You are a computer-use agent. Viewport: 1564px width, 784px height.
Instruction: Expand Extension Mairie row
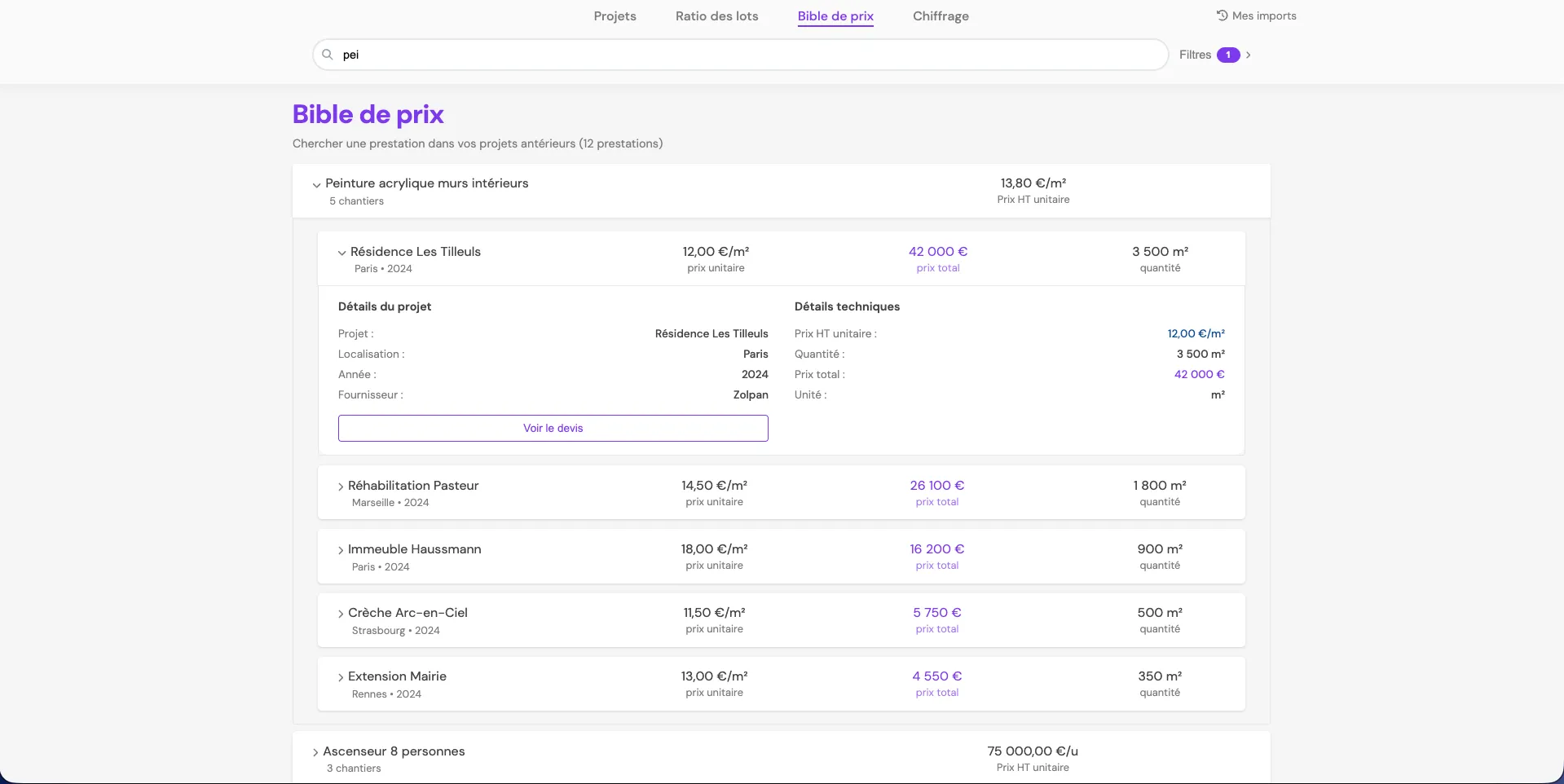tap(341, 677)
